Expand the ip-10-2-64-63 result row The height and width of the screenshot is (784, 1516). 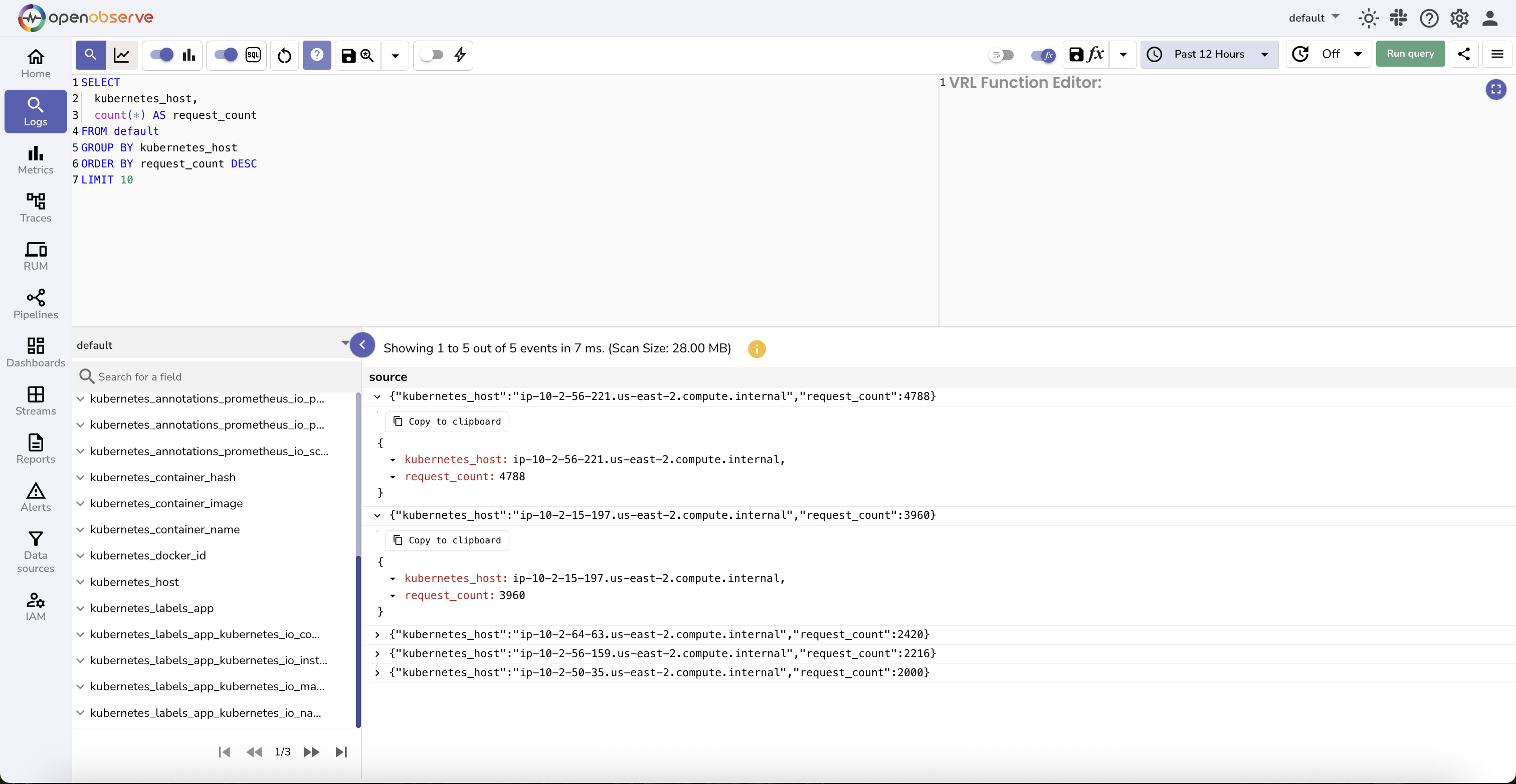[377, 635]
